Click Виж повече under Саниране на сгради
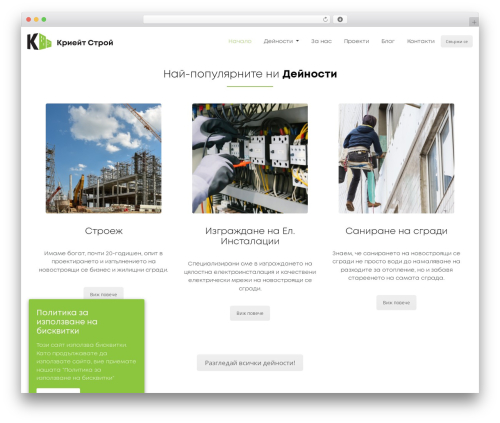This screenshot has width=500, height=423. (x=396, y=303)
